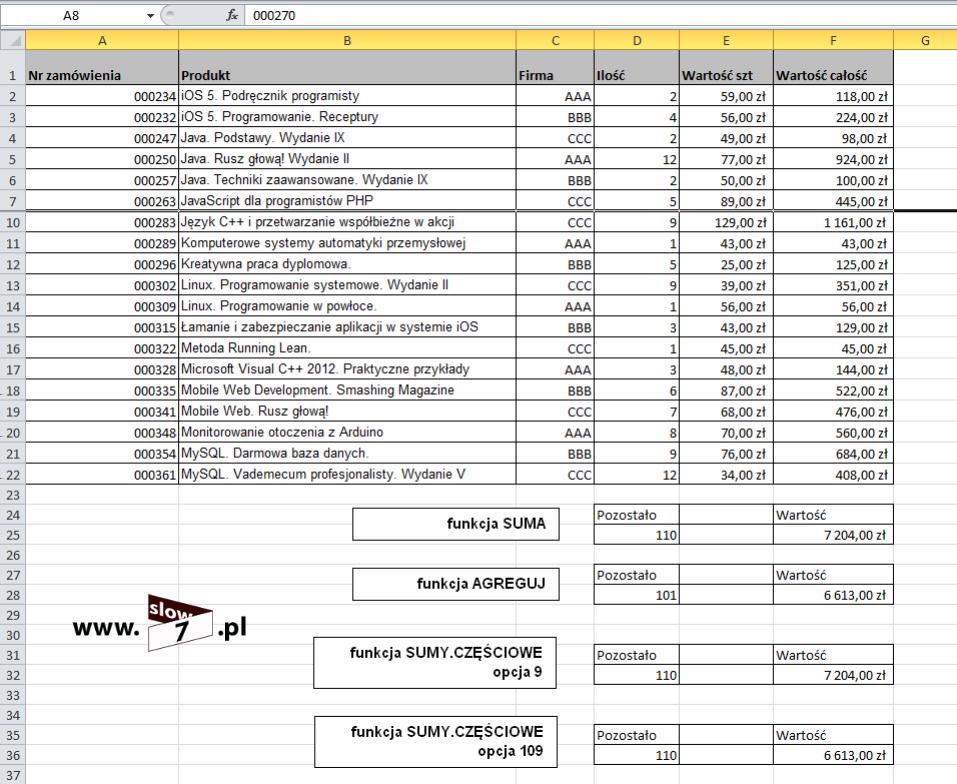Select total value cell 924,00 zł
The image size is (957, 784).
coord(833,159)
